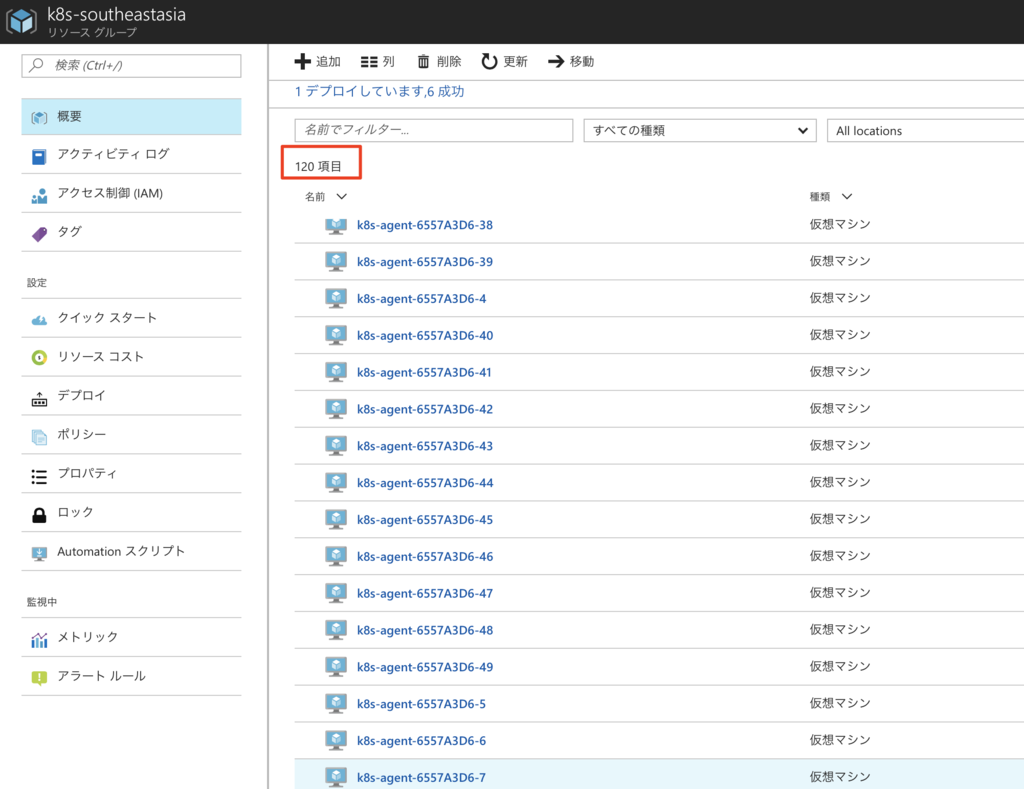Open the All locations dropdown
This screenshot has height=789, width=1024.
pyautogui.click(x=925, y=131)
